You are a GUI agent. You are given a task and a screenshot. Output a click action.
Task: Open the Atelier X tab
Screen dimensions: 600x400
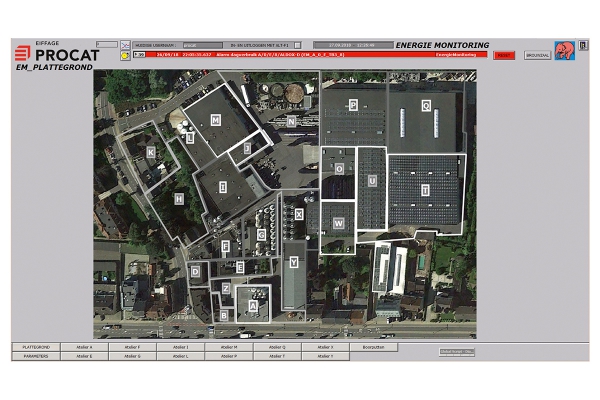325,347
